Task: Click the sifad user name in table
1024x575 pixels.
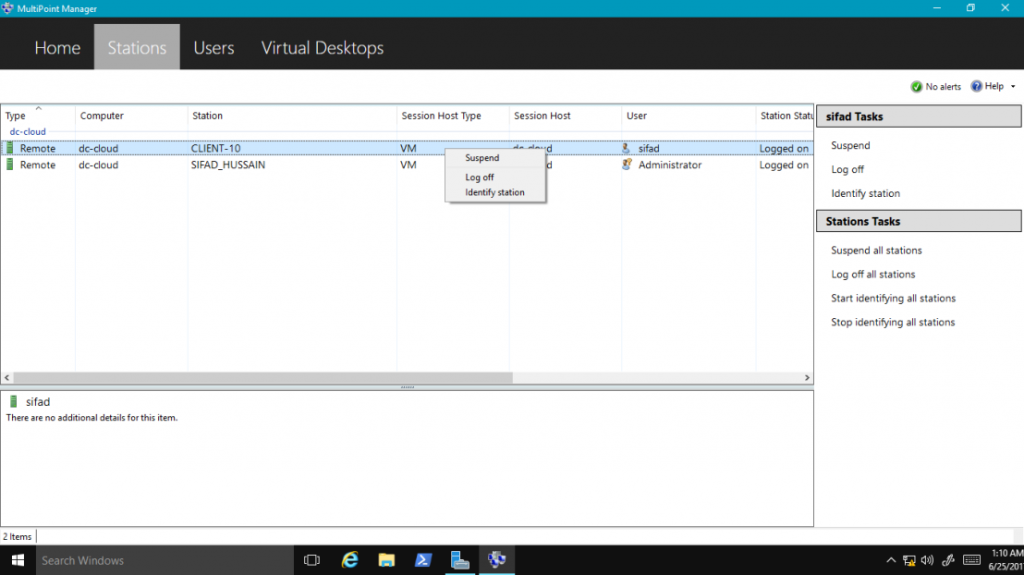Action: coord(648,148)
